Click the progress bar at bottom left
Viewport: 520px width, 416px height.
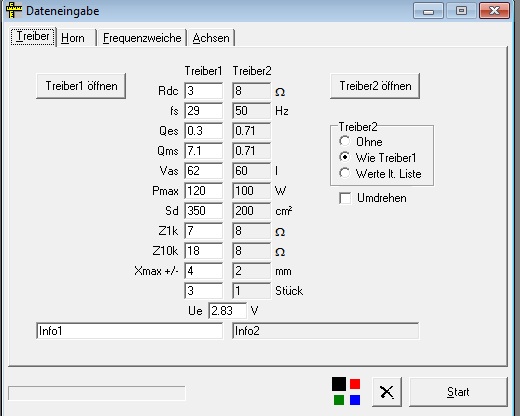(97, 393)
